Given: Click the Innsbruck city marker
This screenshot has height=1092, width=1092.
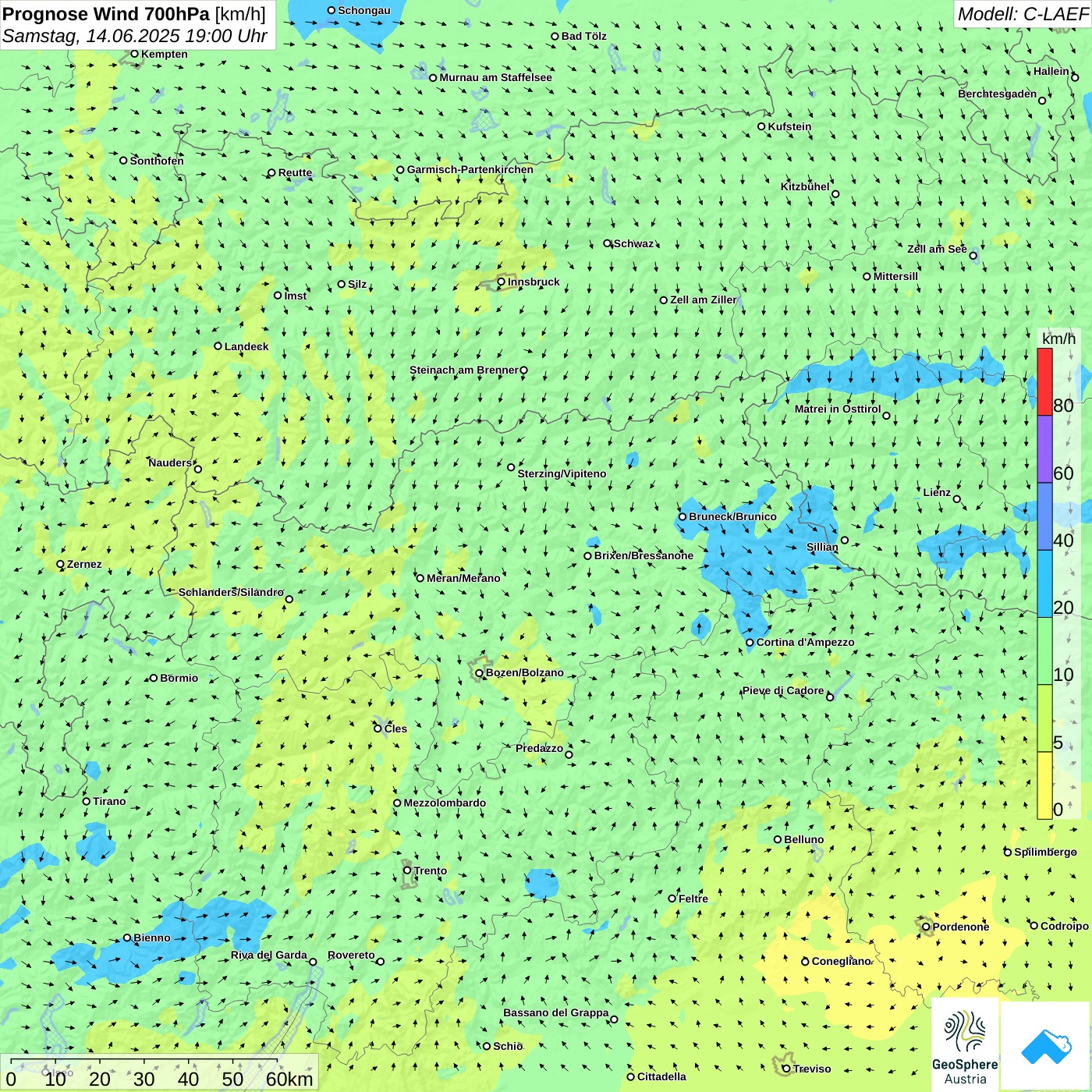Looking at the screenshot, I should [x=502, y=282].
